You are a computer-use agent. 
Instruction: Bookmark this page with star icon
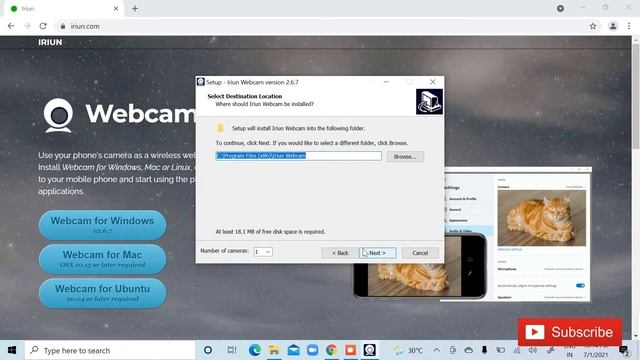(x=593, y=26)
